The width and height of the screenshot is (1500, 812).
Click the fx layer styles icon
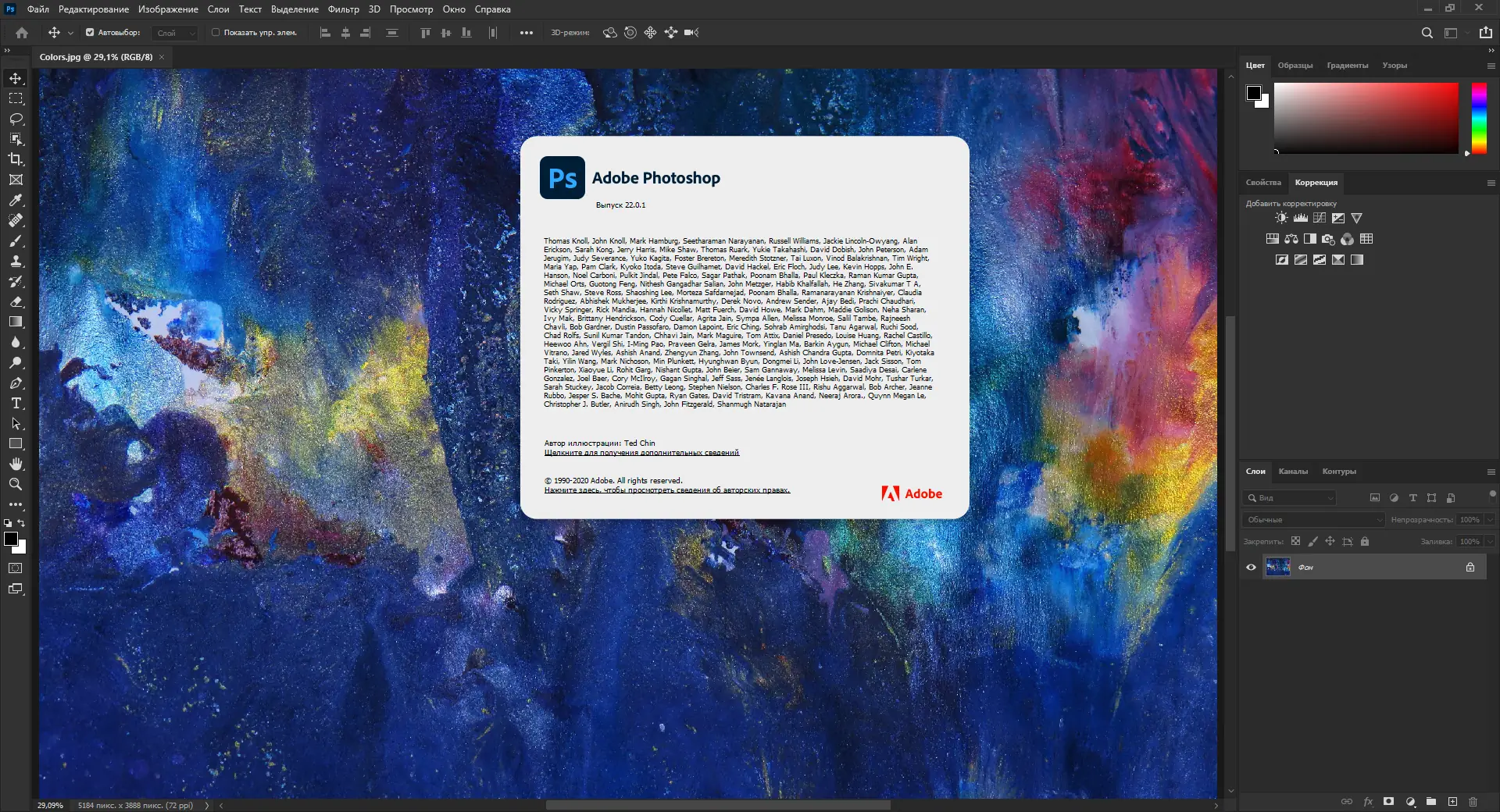click(1369, 802)
